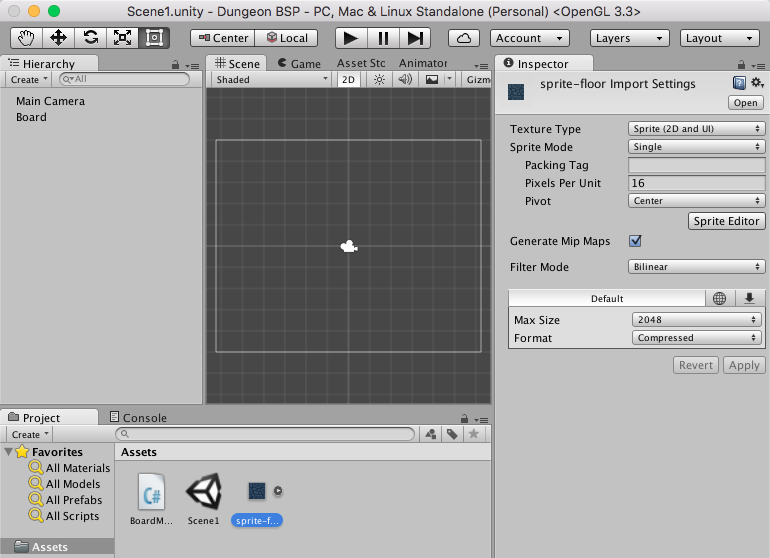Click search by label tag icon
This screenshot has height=558, width=770.
(x=452, y=434)
